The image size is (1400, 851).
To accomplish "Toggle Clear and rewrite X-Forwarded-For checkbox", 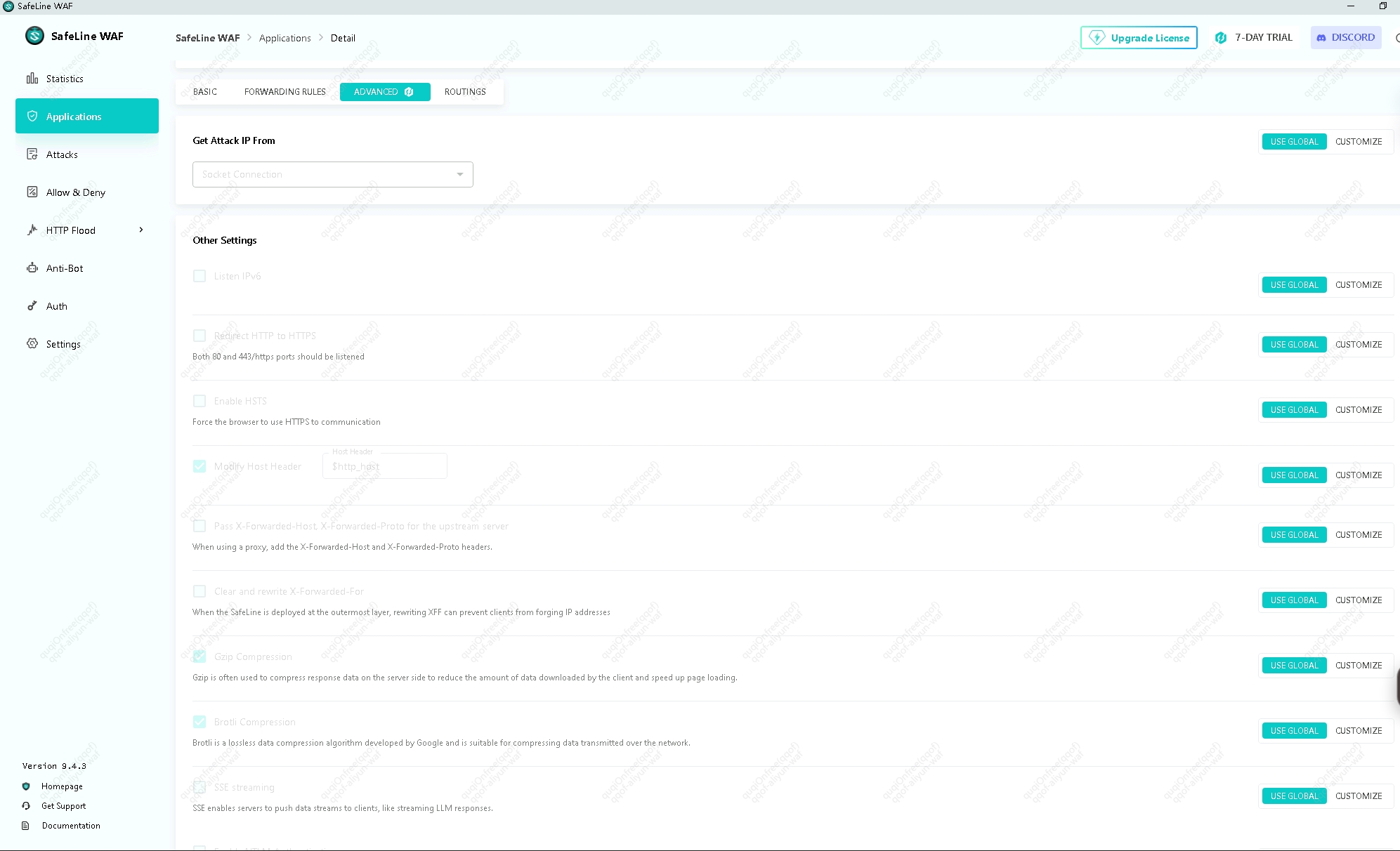I will click(199, 591).
